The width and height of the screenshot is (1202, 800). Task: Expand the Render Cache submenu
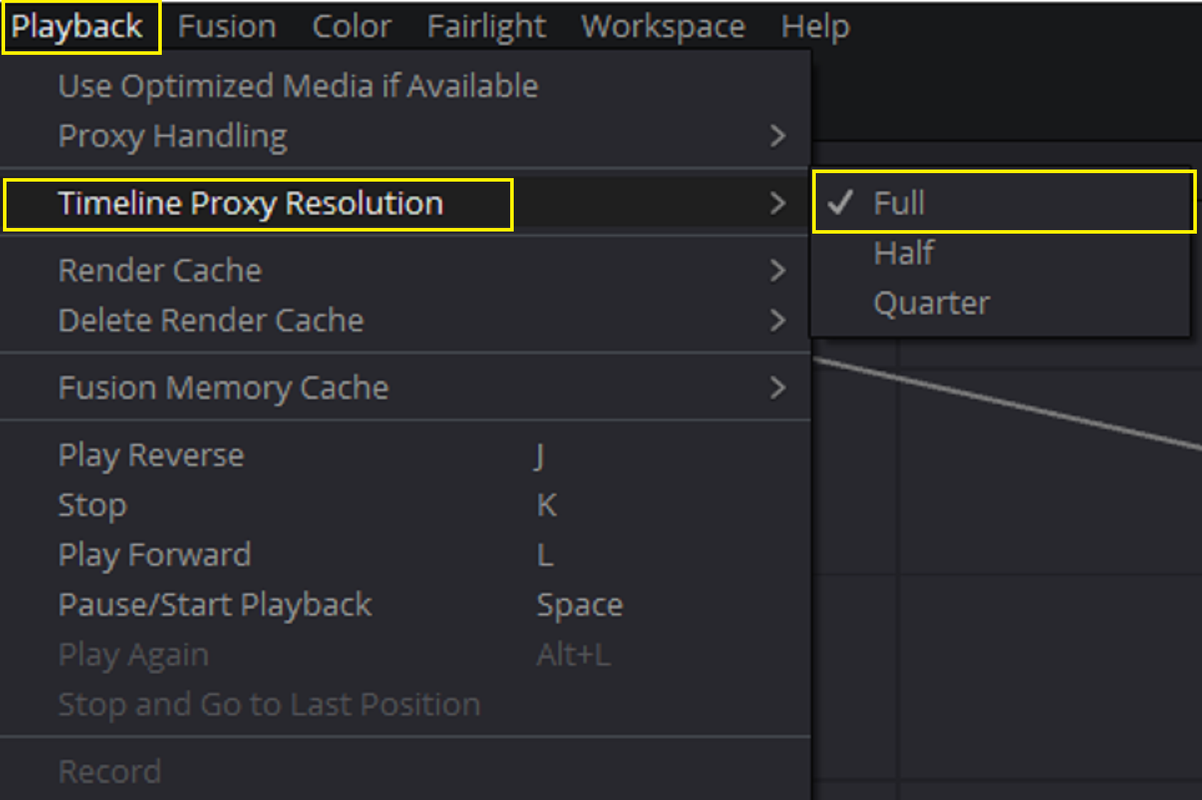(x=404, y=270)
